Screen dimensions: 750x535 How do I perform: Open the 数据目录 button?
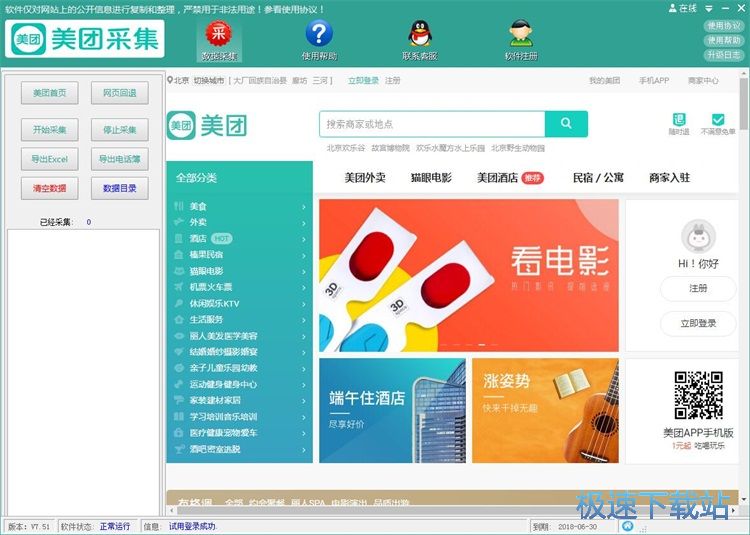pos(120,188)
